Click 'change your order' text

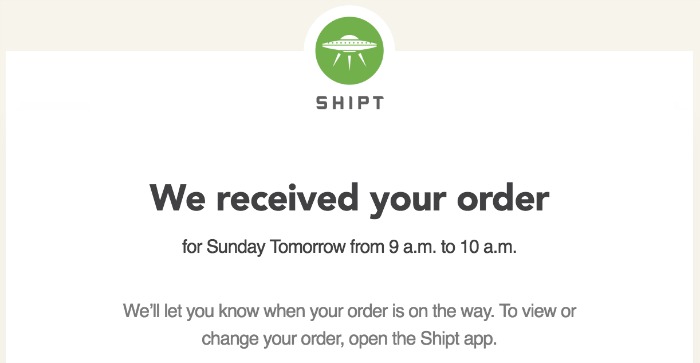(x=273, y=339)
